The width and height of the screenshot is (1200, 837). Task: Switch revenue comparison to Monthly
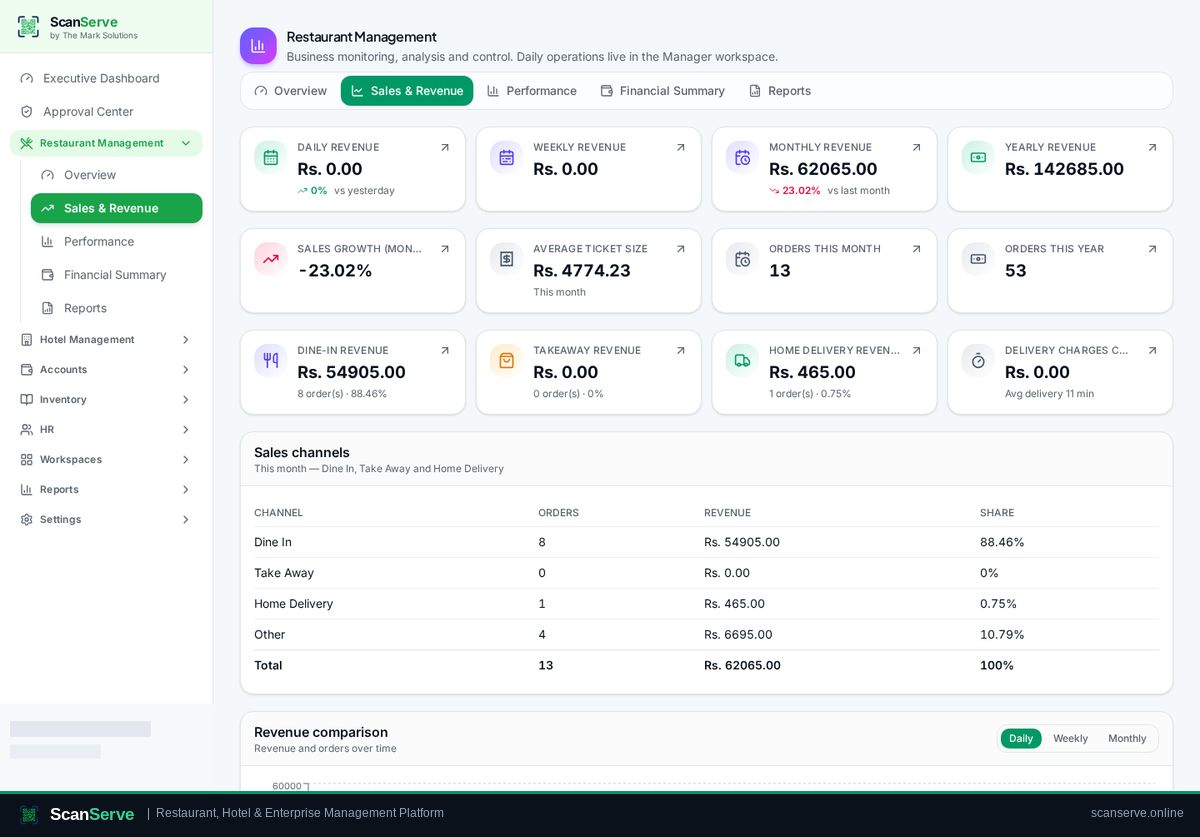1127,738
